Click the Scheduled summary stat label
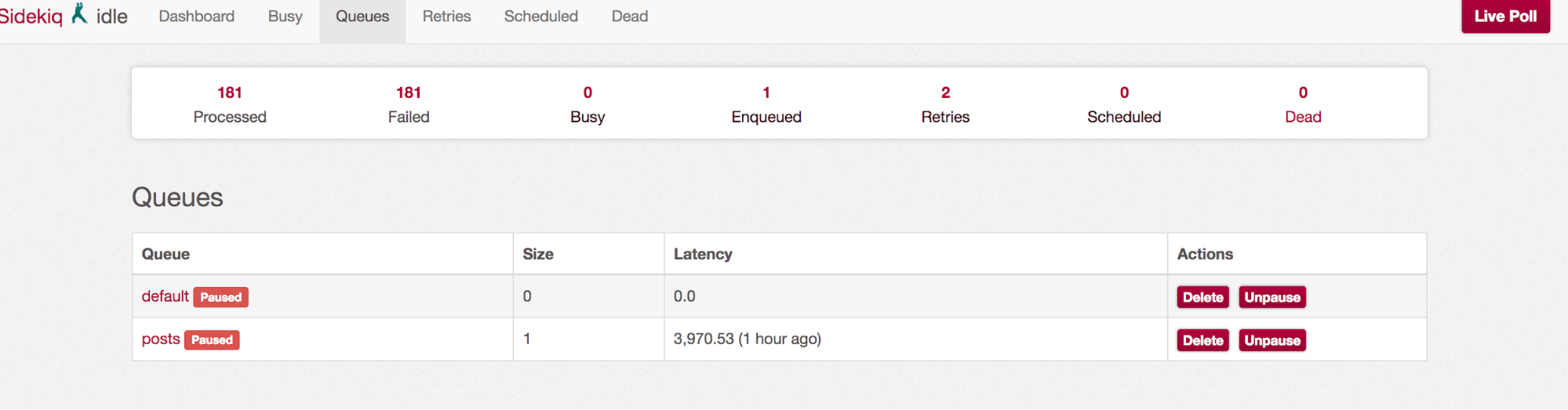The width and height of the screenshot is (1568, 410). coord(1124,117)
